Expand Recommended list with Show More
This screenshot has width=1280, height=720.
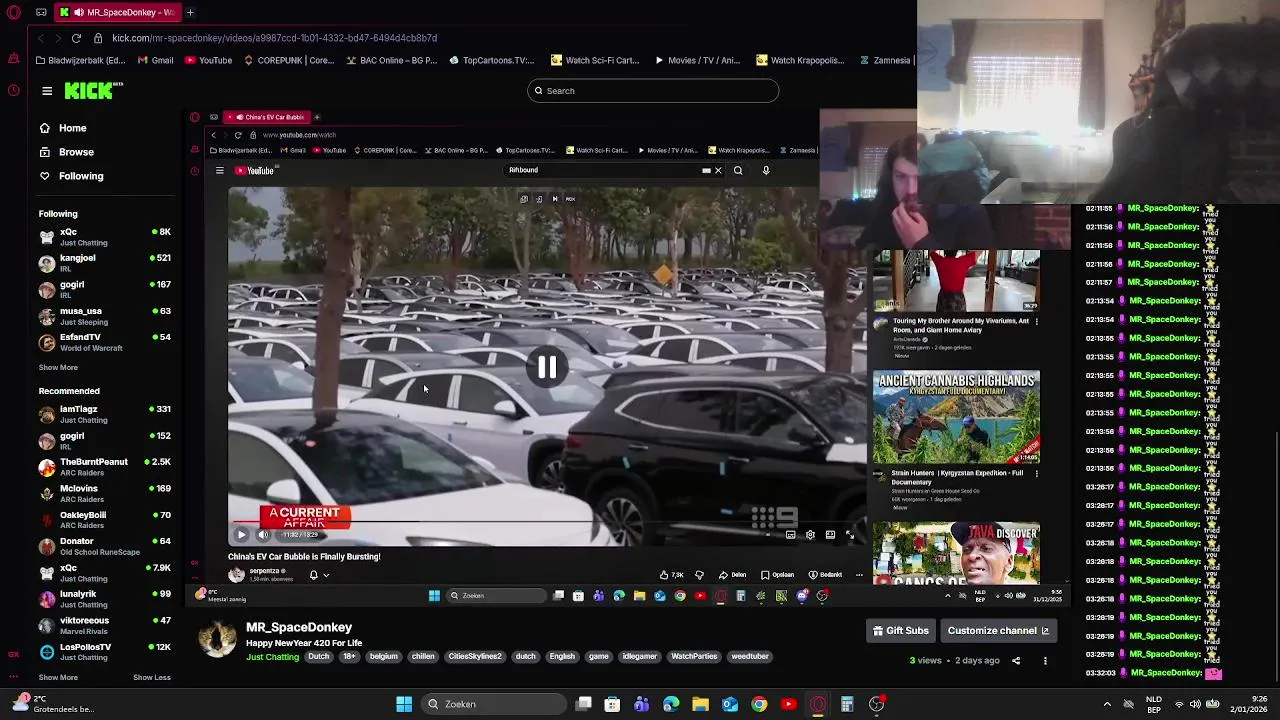click(58, 677)
